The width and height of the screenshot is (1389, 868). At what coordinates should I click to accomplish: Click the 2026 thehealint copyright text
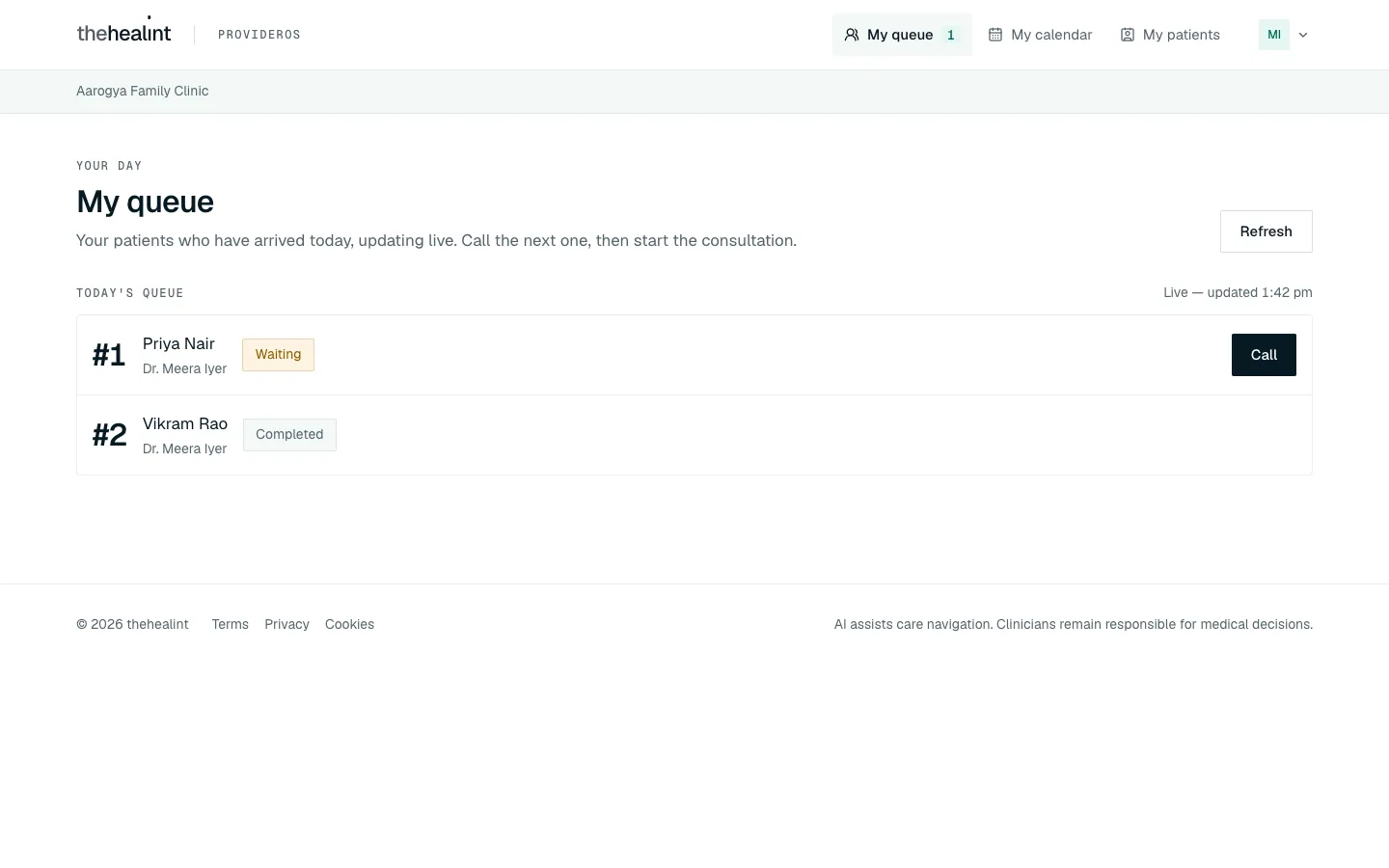click(x=133, y=624)
